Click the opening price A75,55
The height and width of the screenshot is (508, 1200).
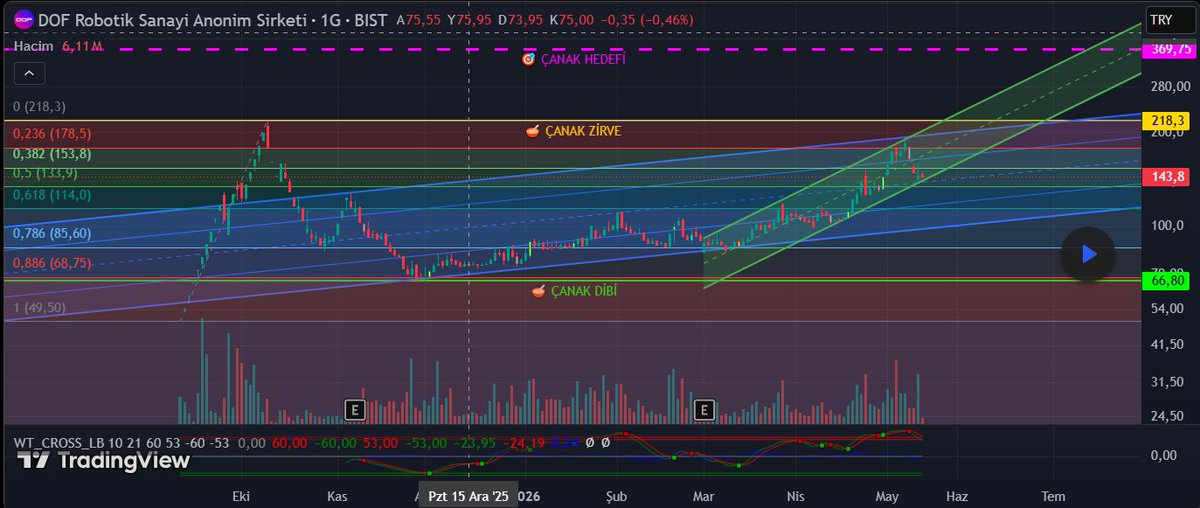(418, 20)
